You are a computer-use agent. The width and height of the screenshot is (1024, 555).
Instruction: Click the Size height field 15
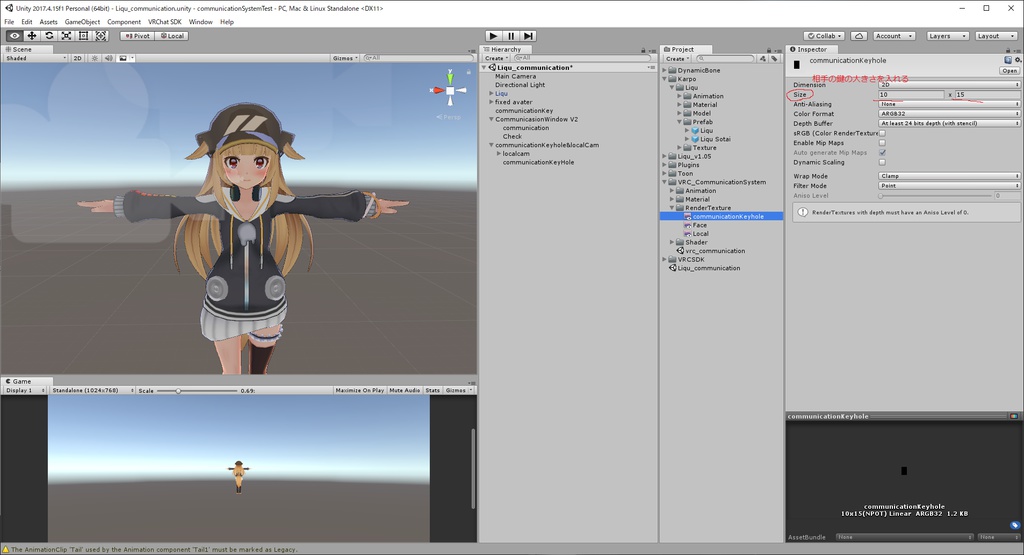[987, 95]
